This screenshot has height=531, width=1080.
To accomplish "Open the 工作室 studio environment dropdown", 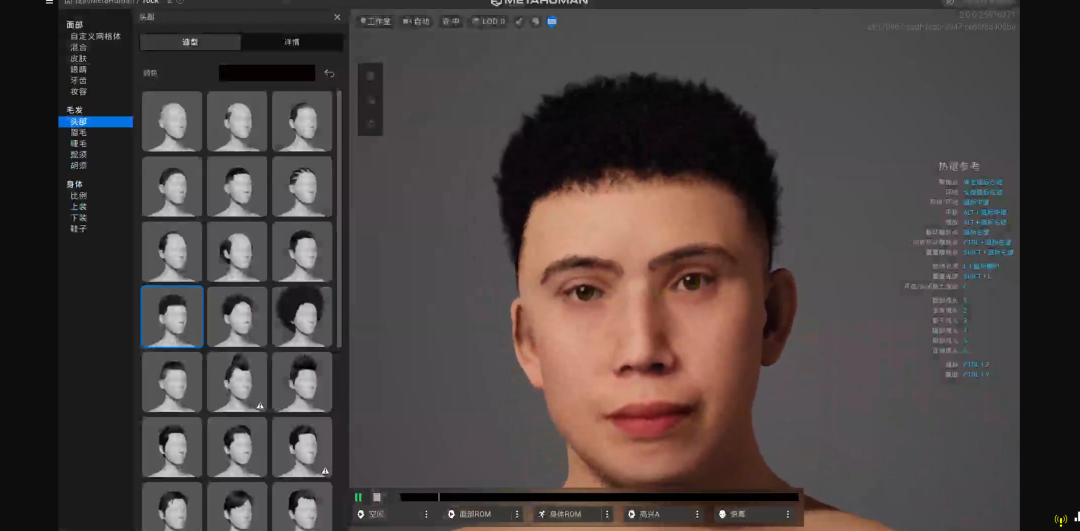I will click(375, 21).
